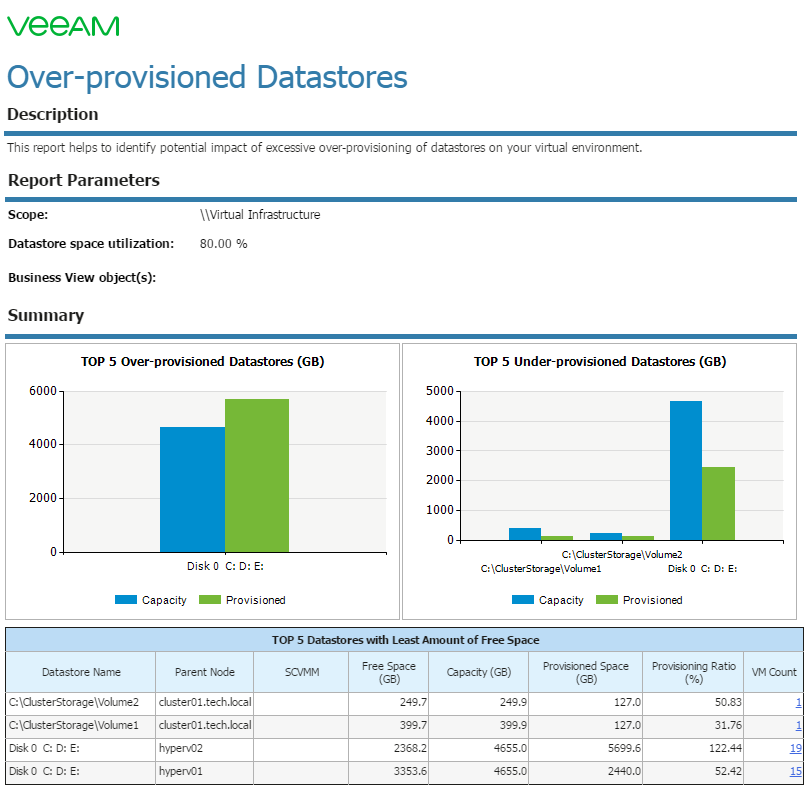Click the "SCVMM" column header
The image size is (809, 788).
(302, 672)
